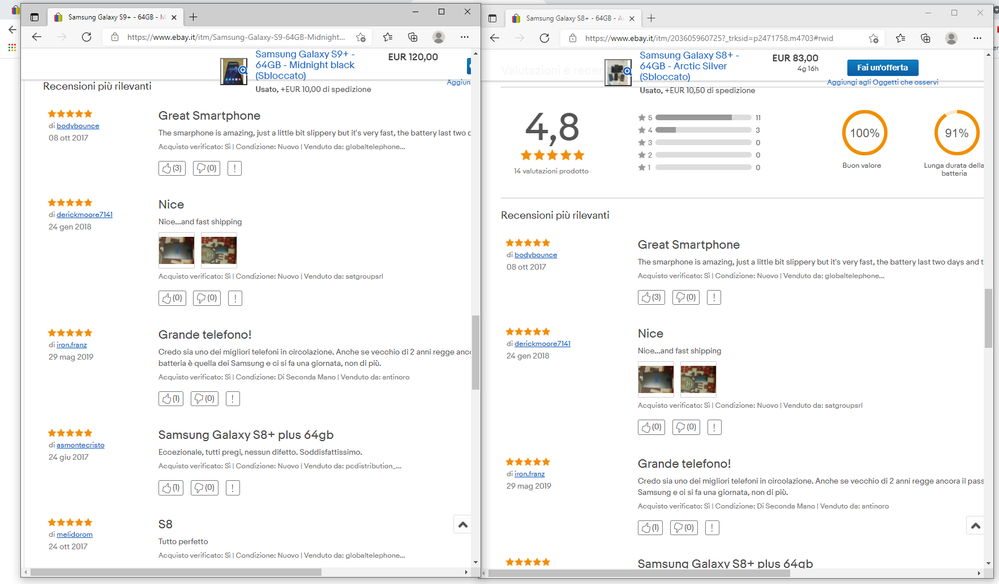Open asmontecristo reviewer profile
The height and width of the screenshot is (584, 999).
pyautogui.click(x=80, y=445)
